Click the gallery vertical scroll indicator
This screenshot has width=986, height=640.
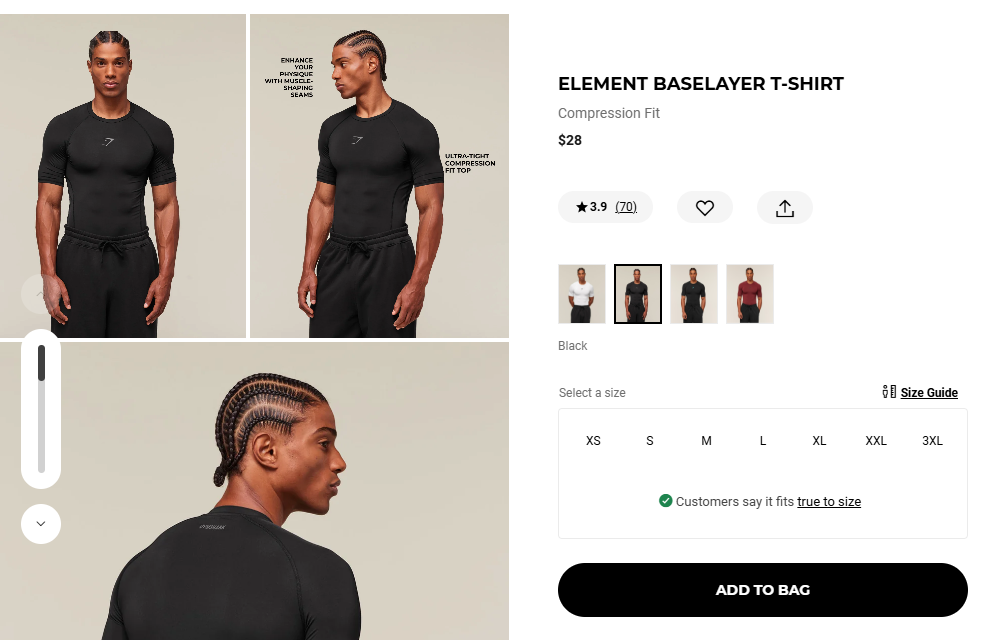coord(41,409)
